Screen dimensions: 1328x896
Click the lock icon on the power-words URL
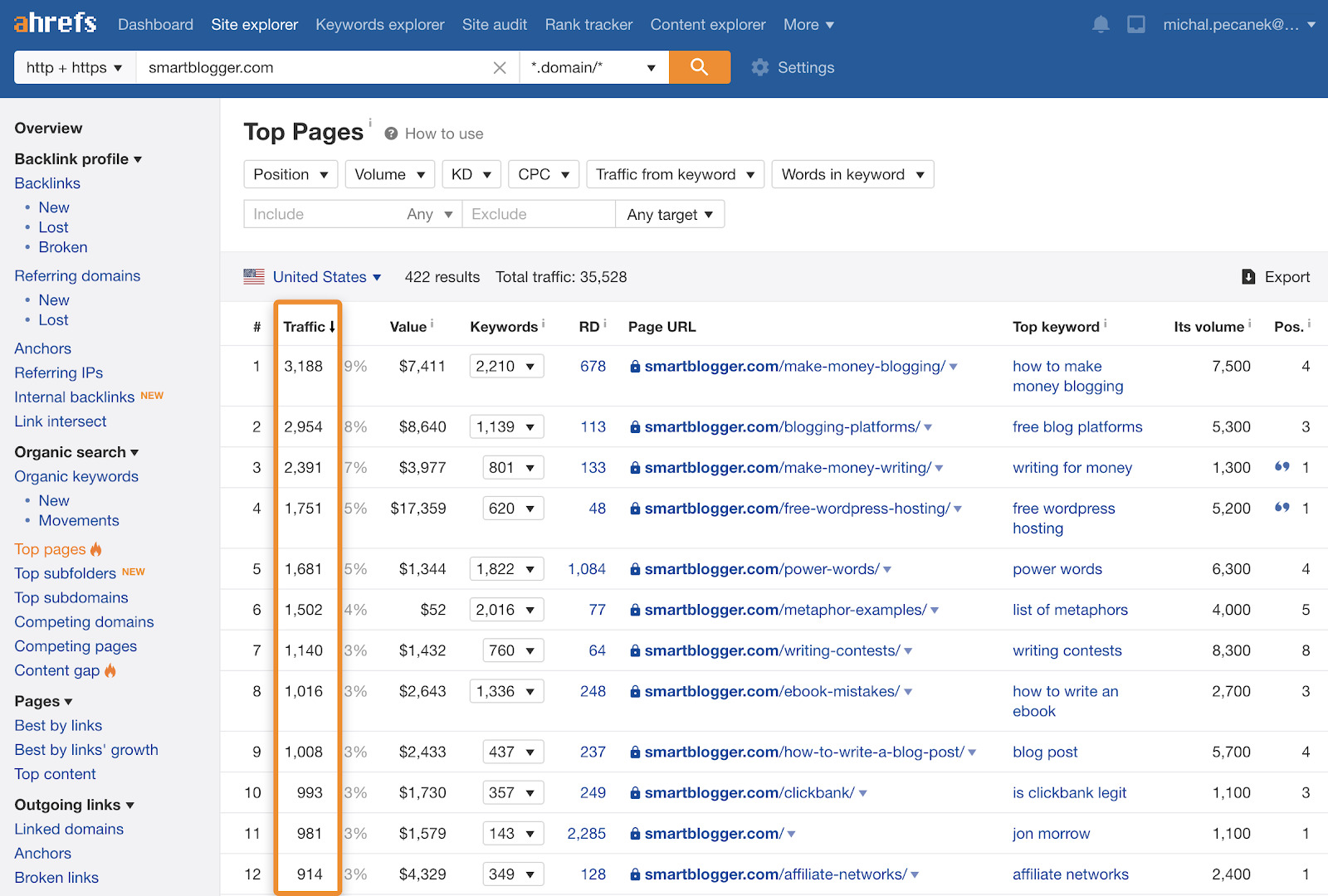(634, 569)
